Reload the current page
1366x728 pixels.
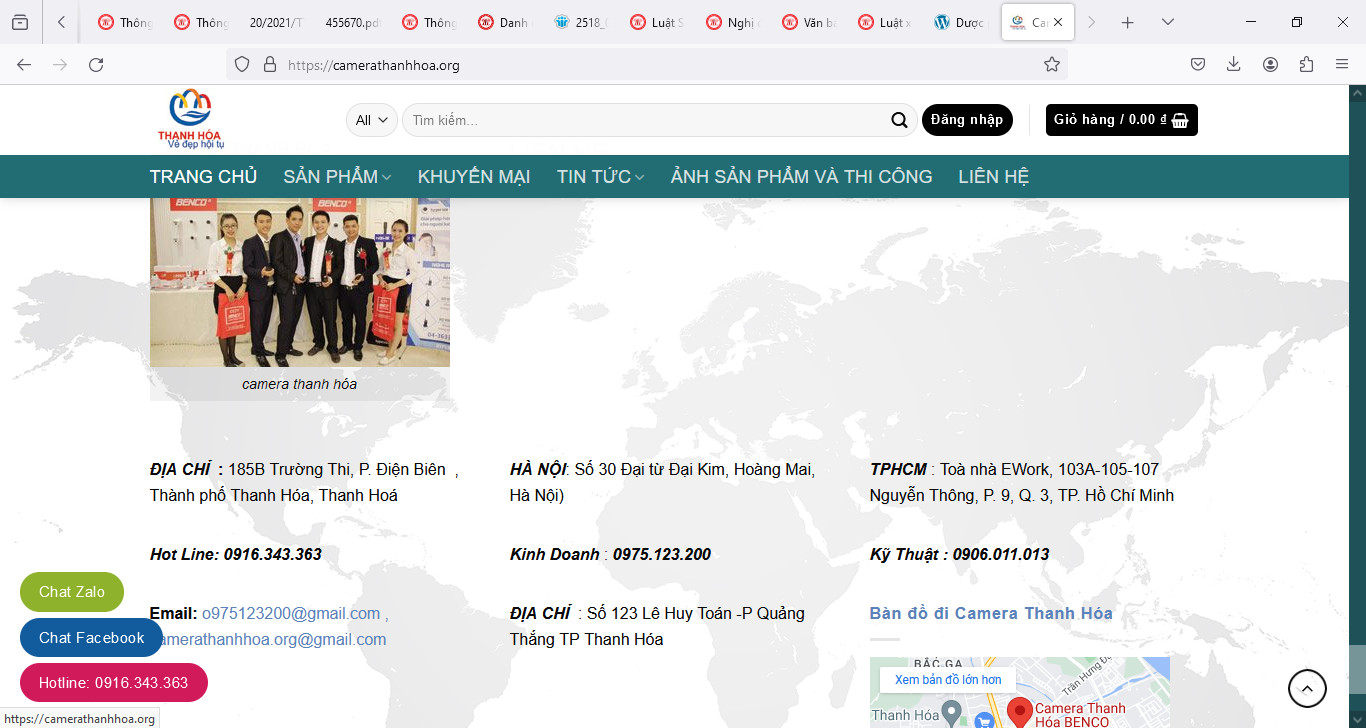tap(96, 64)
